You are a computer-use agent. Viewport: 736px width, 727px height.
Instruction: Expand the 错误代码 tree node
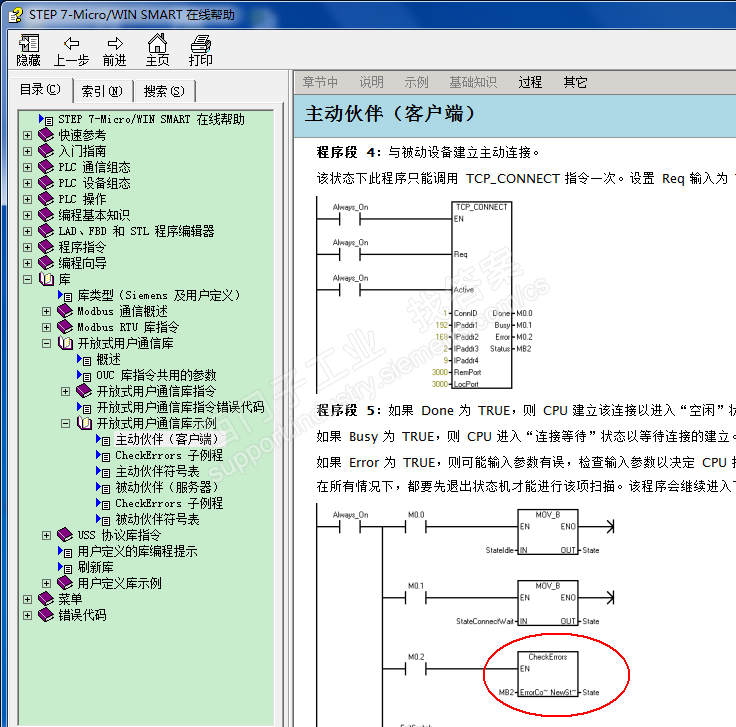[28, 615]
